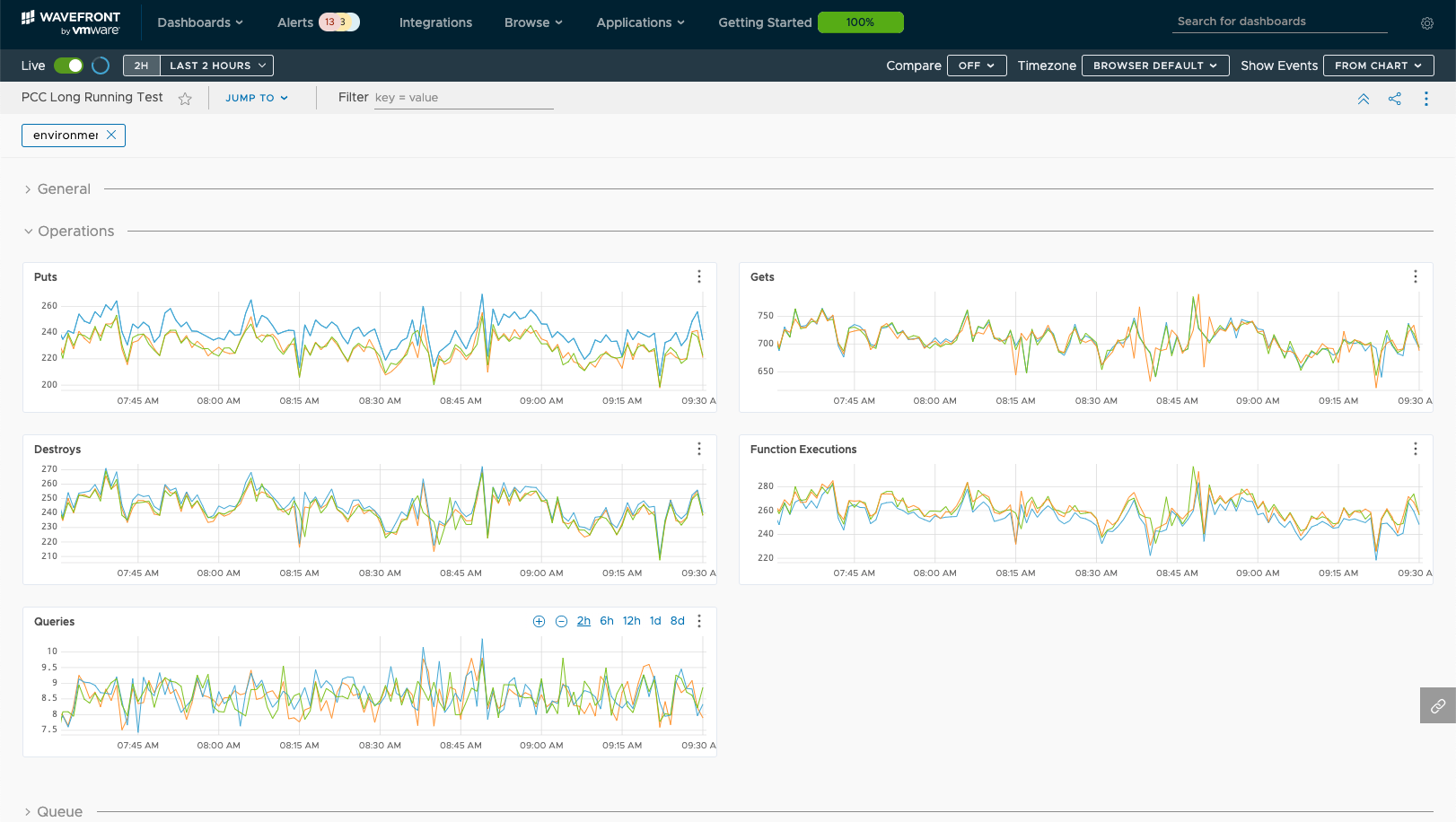The image size is (1456, 822).
Task: Star the PCC Long Running Test dashboard
Action: 185,99
